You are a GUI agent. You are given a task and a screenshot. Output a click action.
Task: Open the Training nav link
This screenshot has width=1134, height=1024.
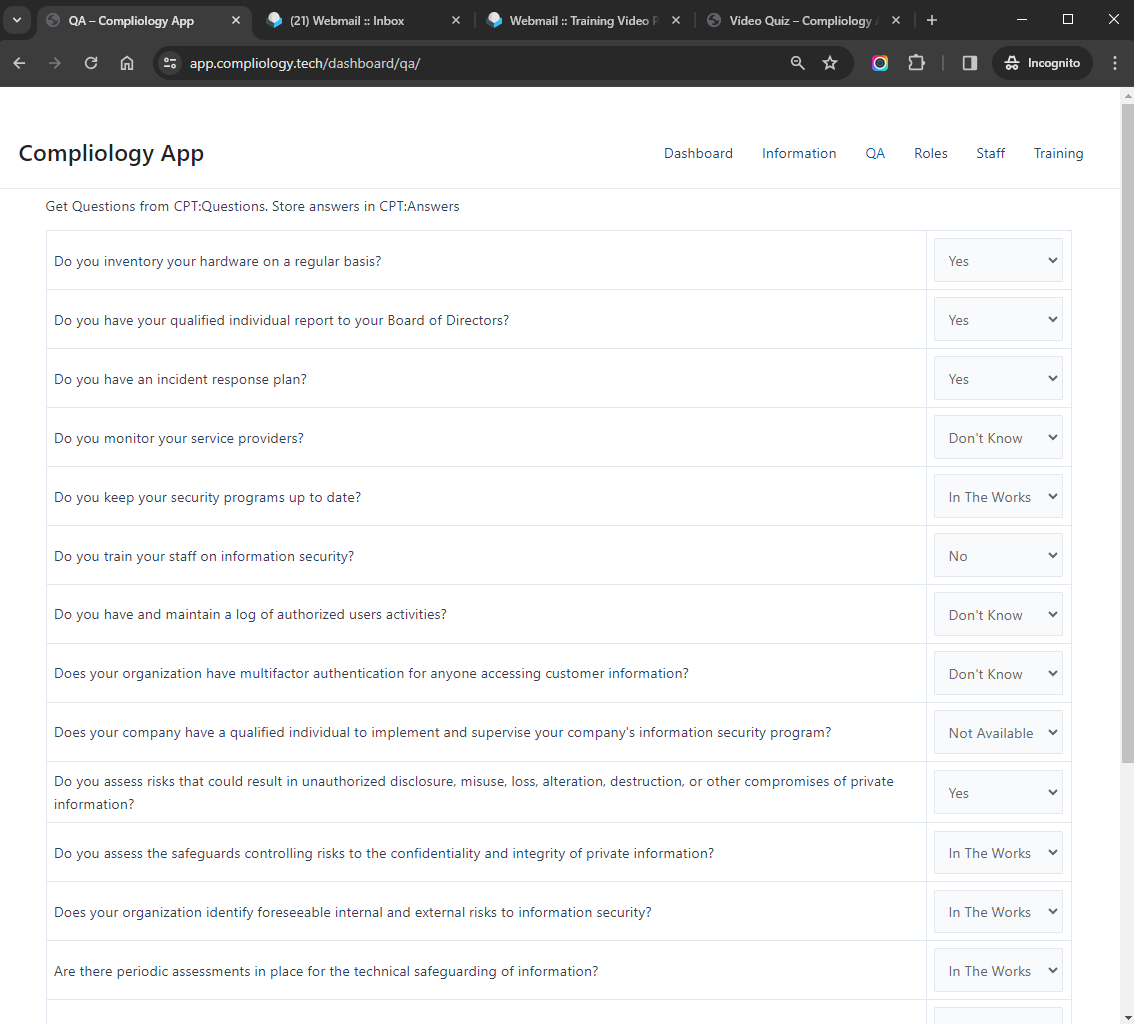click(x=1058, y=153)
